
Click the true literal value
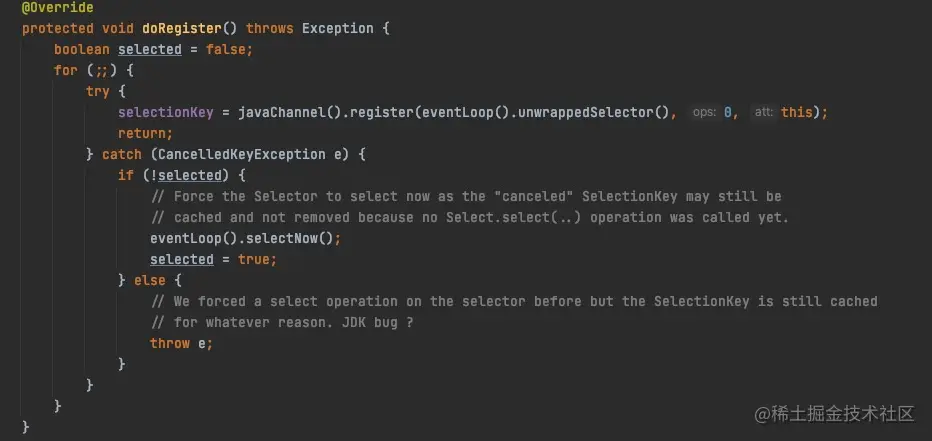[x=257, y=259]
